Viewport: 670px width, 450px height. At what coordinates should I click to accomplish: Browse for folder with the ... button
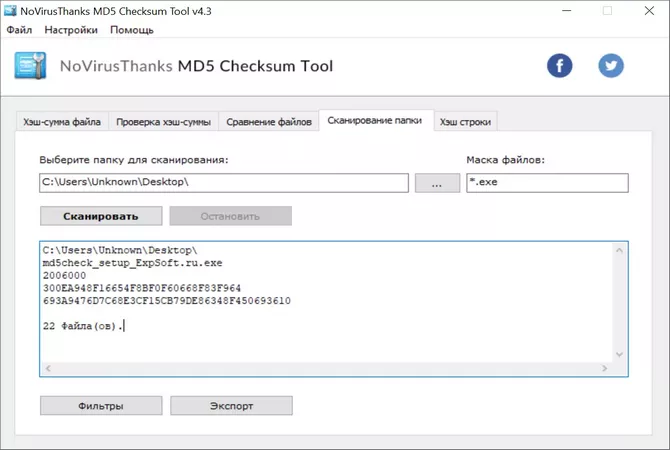tap(437, 183)
